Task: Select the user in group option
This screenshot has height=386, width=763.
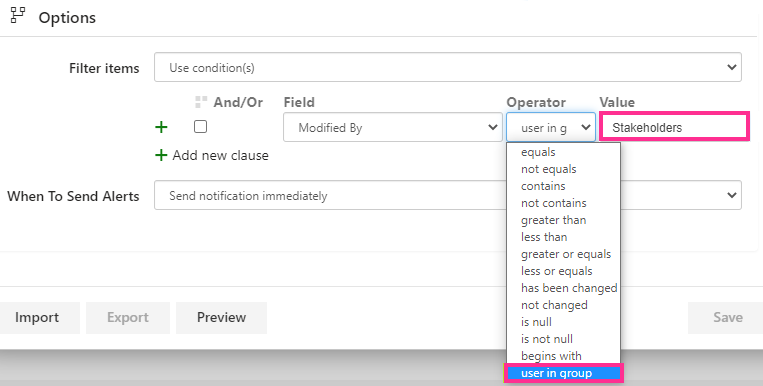Action: tap(563, 373)
